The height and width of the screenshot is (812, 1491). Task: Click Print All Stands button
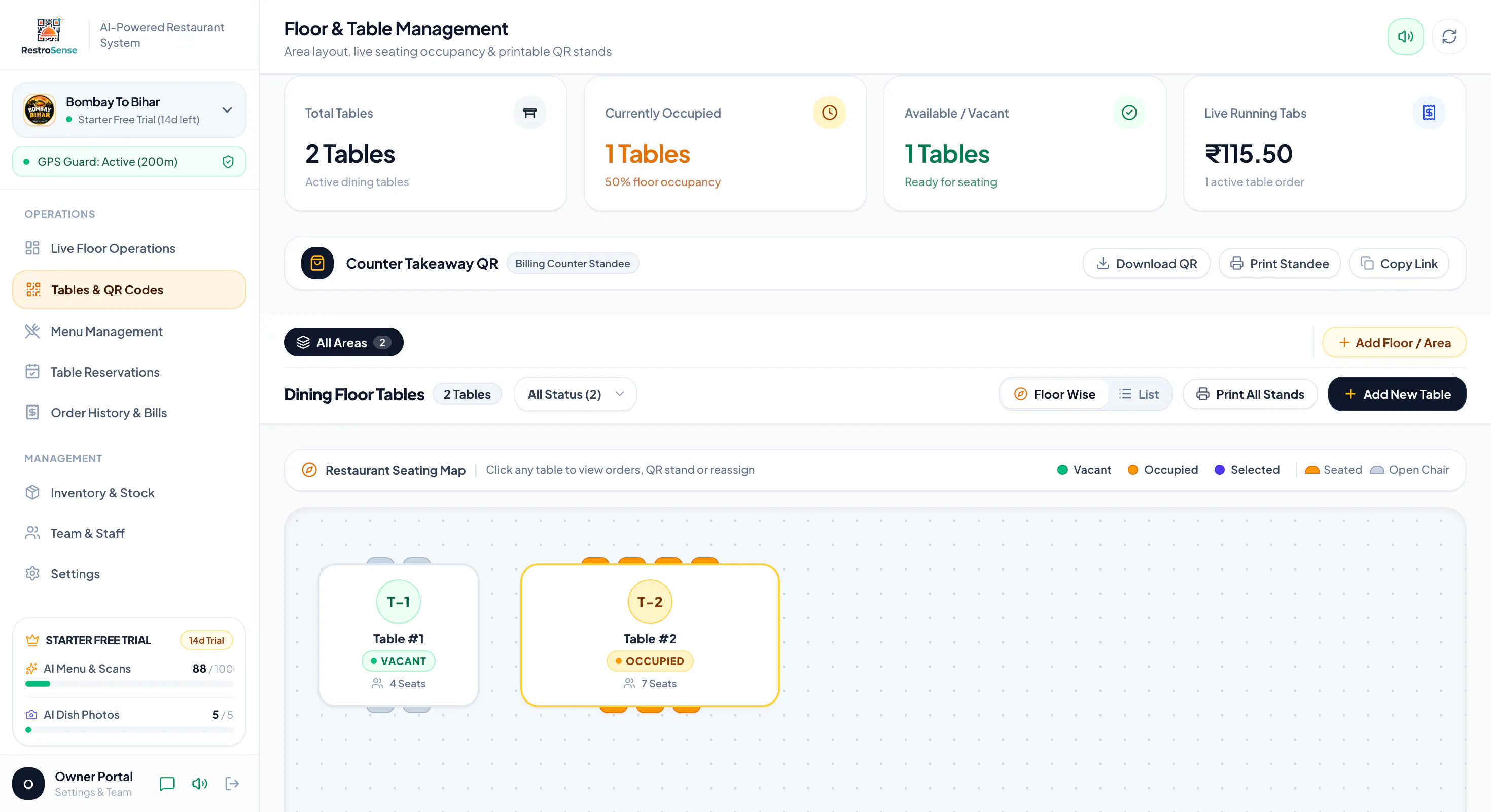pyautogui.click(x=1250, y=394)
